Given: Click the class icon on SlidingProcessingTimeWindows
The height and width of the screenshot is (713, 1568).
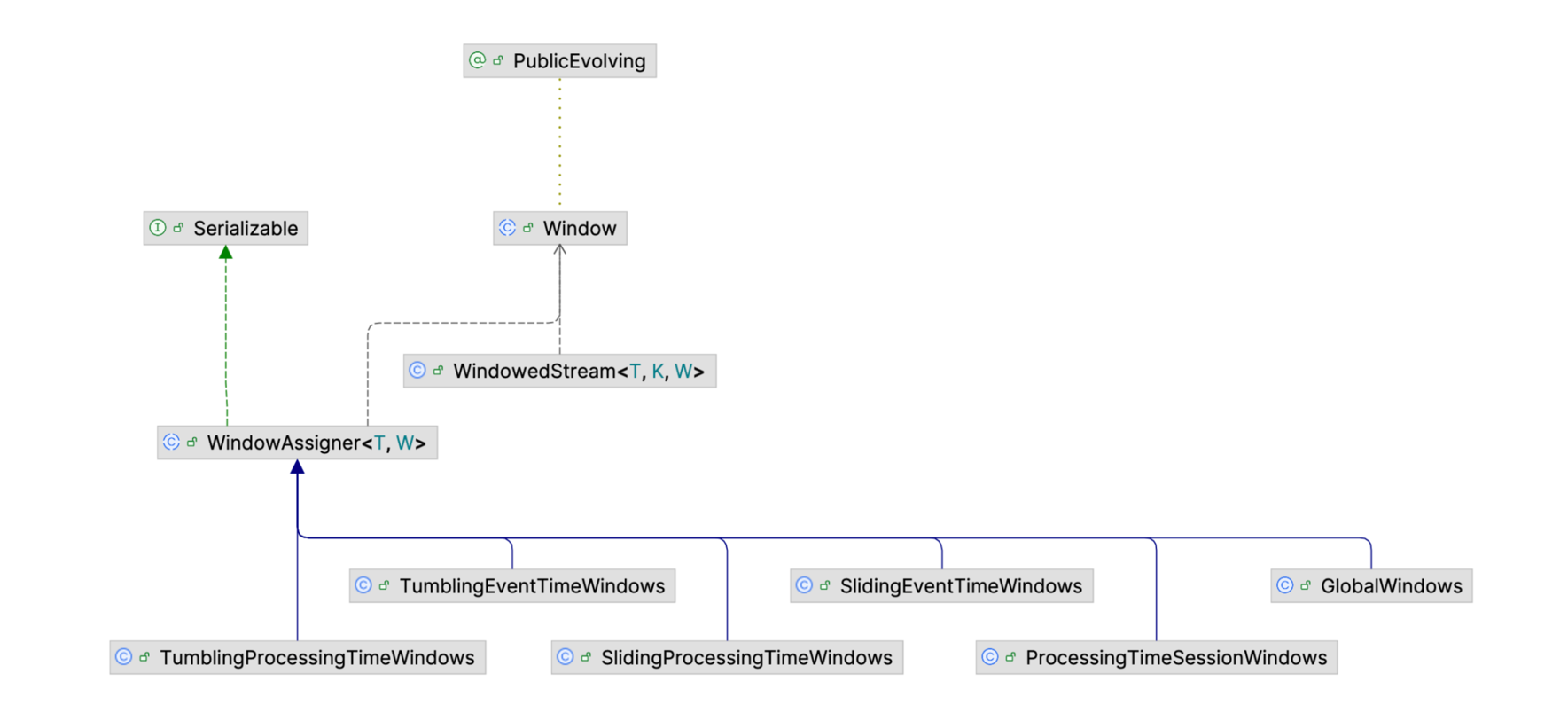Looking at the screenshot, I should click(566, 657).
